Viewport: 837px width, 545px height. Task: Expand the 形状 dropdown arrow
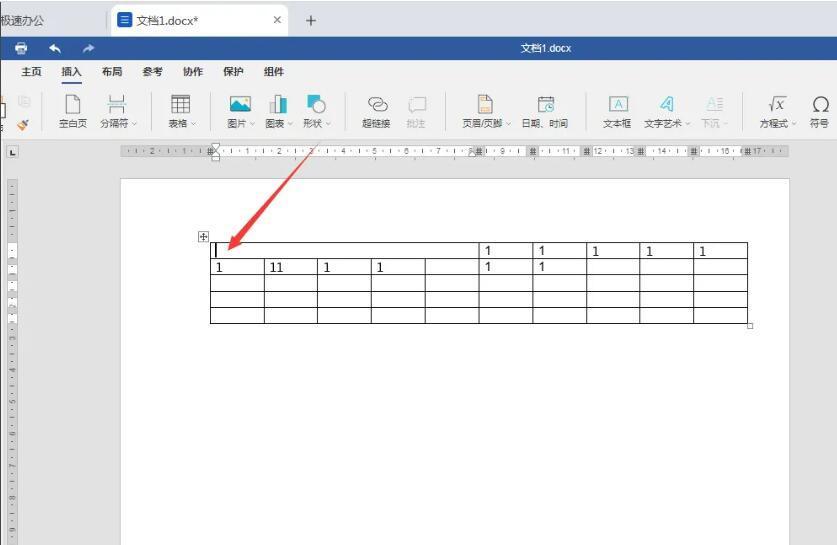pyautogui.click(x=328, y=124)
